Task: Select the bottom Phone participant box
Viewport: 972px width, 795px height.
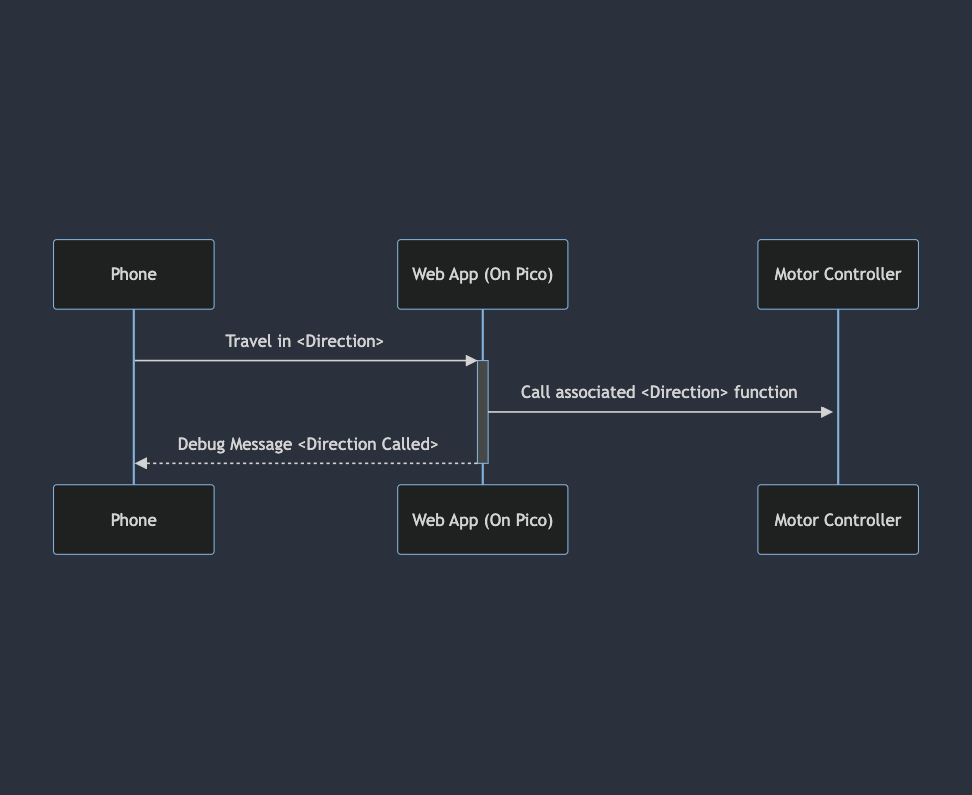Action: click(x=133, y=520)
